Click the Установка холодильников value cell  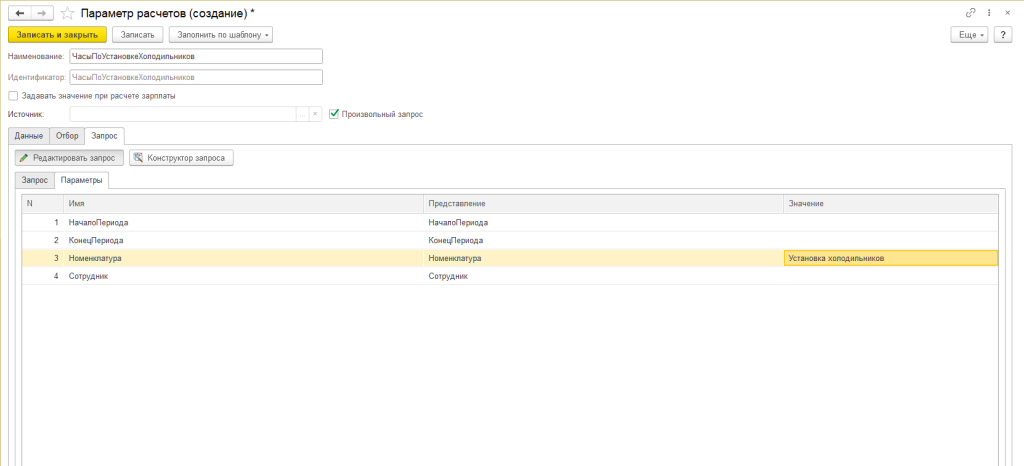[x=891, y=258]
